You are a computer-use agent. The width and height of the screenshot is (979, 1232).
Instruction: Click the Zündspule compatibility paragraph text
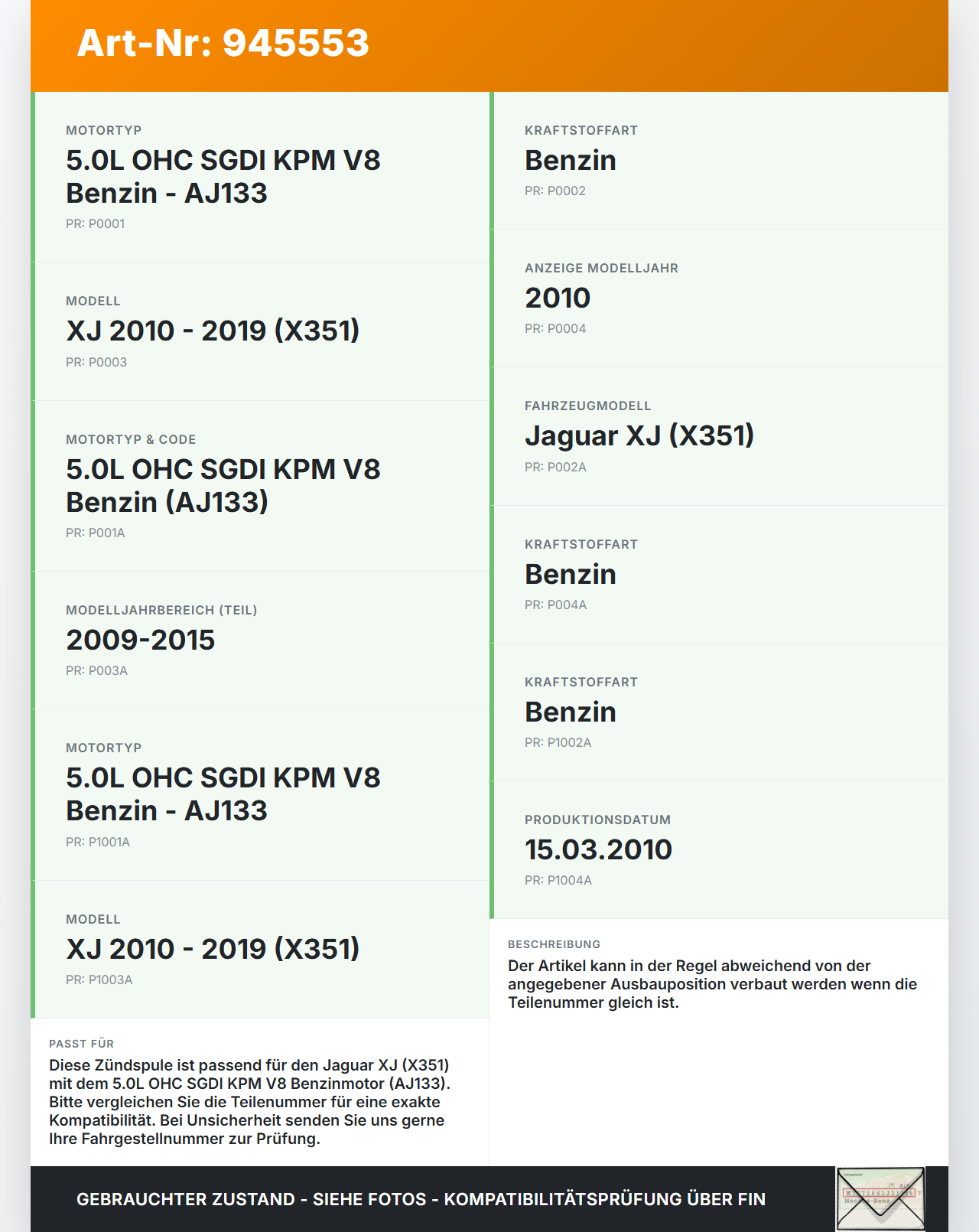coord(250,1102)
